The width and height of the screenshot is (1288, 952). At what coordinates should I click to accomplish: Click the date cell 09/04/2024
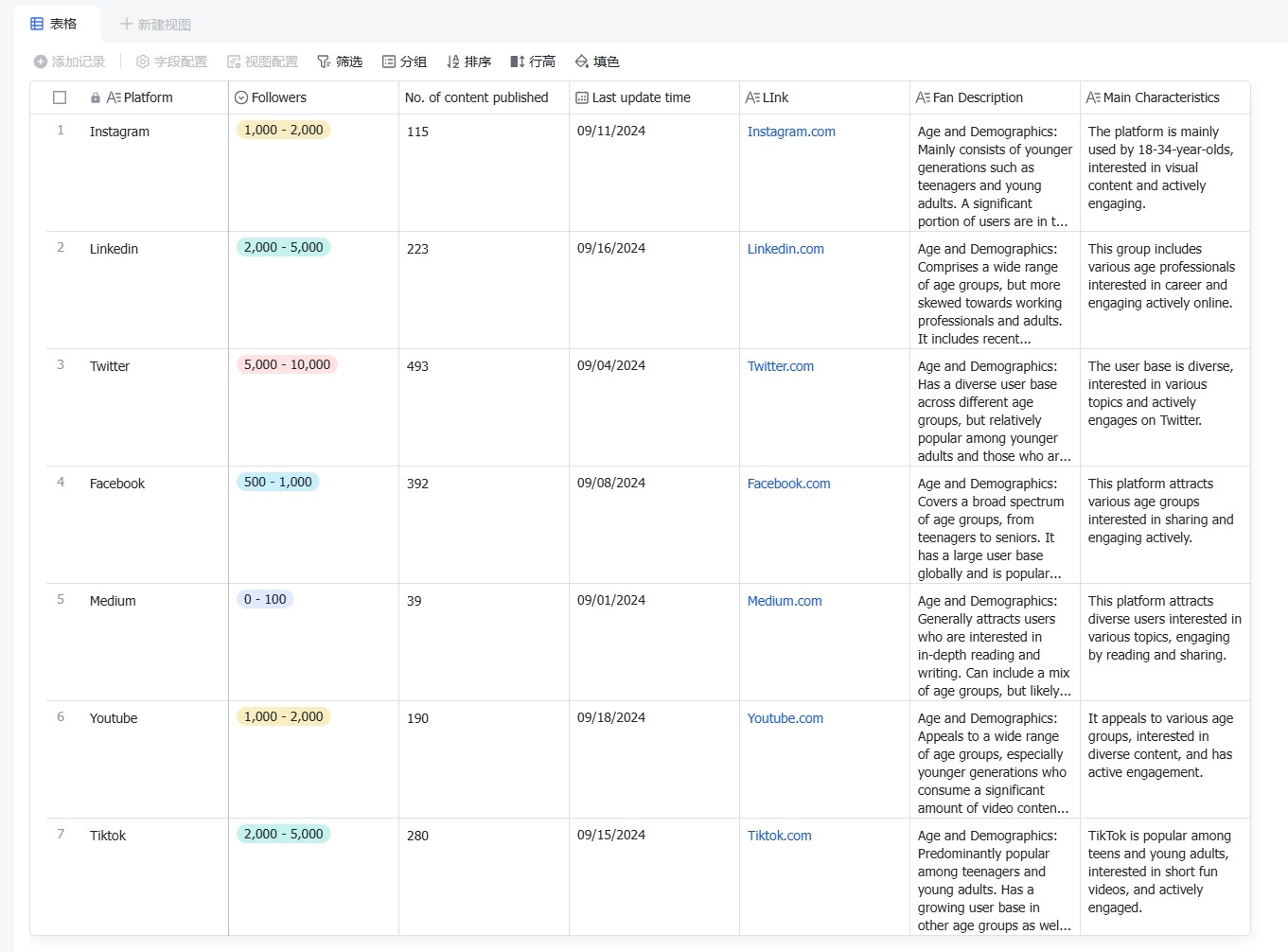coord(654,407)
